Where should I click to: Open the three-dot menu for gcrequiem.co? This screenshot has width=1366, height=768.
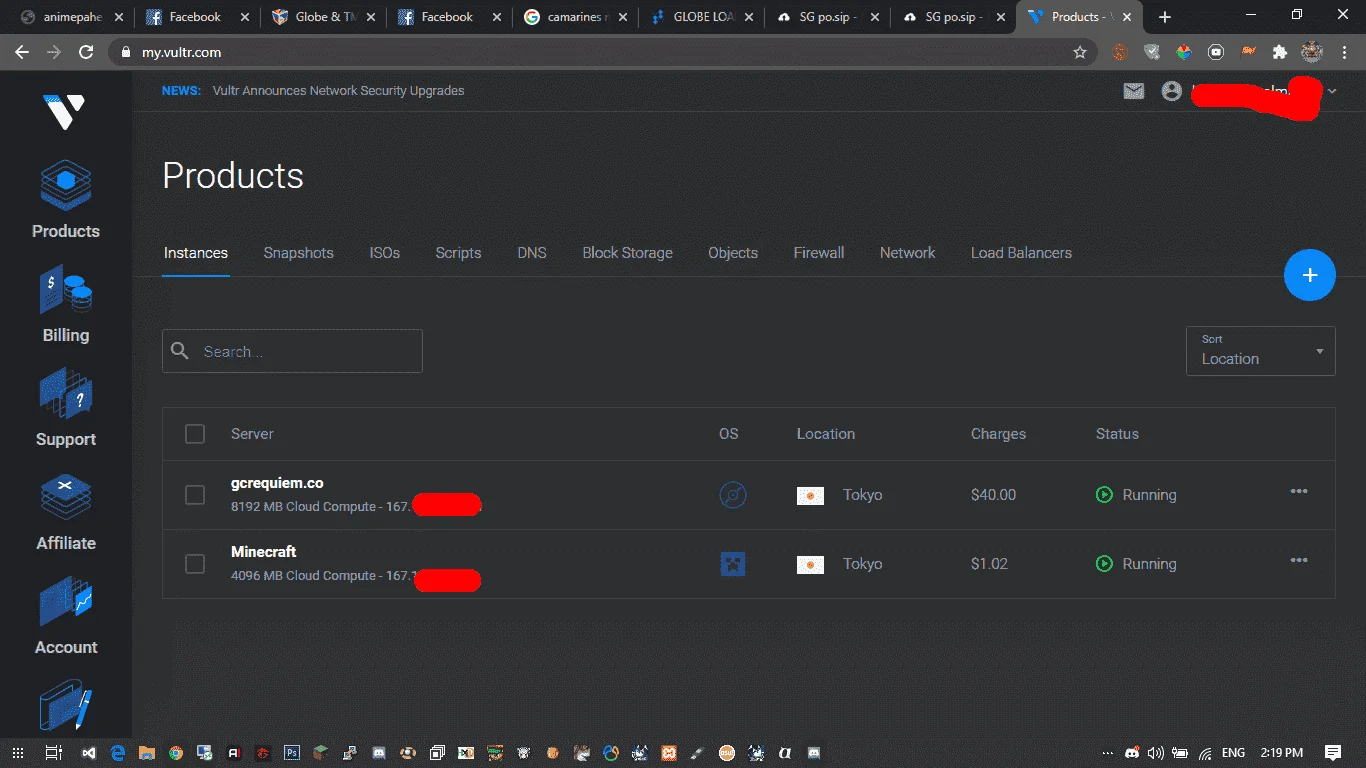point(1299,491)
